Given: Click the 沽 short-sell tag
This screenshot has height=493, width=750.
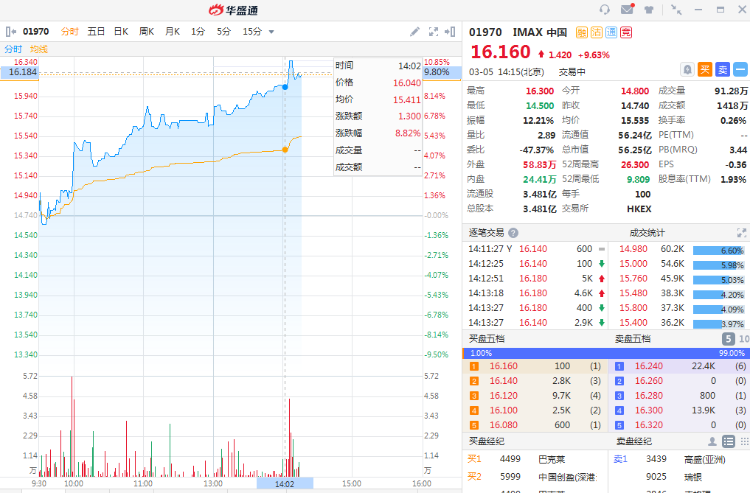Looking at the screenshot, I should pos(596,32).
